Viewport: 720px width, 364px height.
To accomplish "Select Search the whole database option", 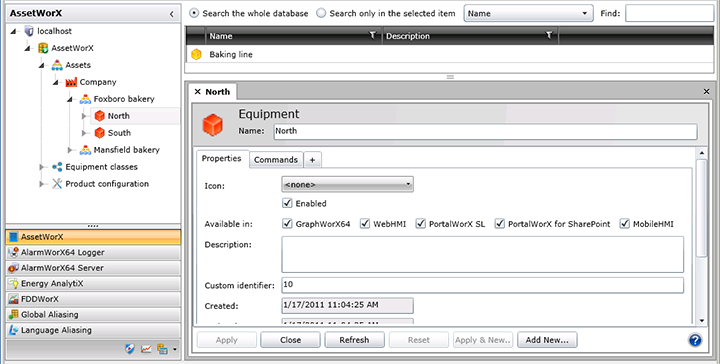I will click(194, 13).
